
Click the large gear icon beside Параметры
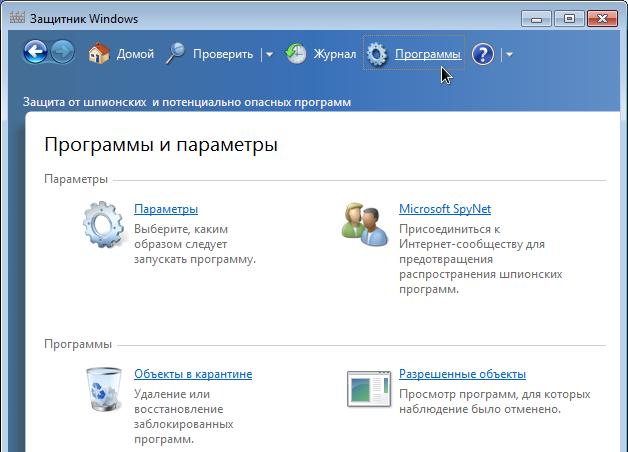point(103,224)
